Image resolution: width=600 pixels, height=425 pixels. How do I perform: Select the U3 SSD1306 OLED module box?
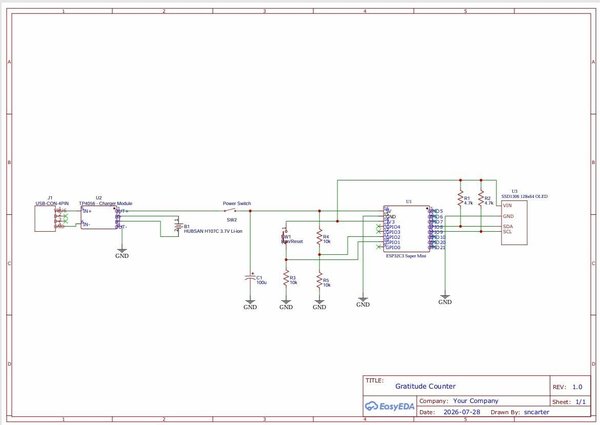514,223
